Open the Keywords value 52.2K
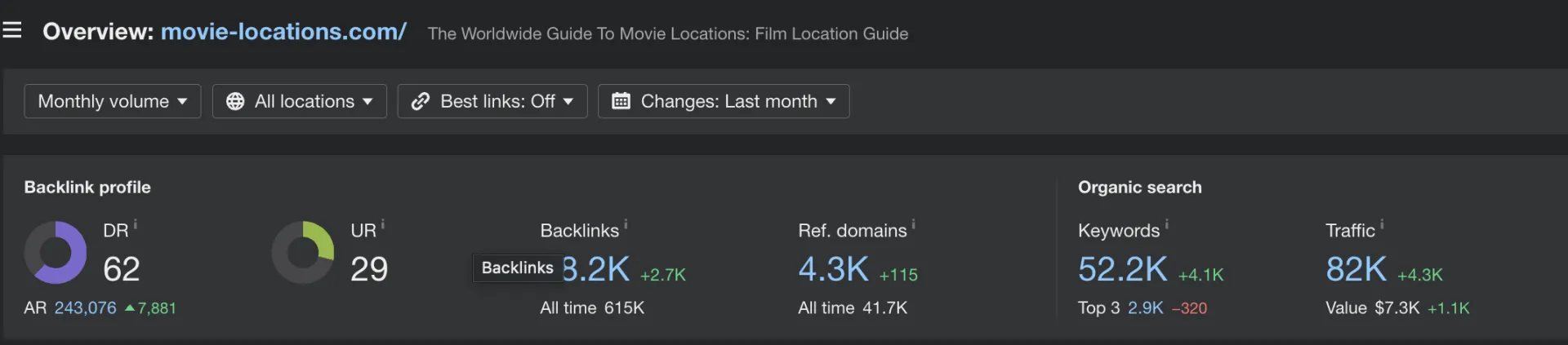This screenshot has height=345, width=1568. [x=1123, y=269]
